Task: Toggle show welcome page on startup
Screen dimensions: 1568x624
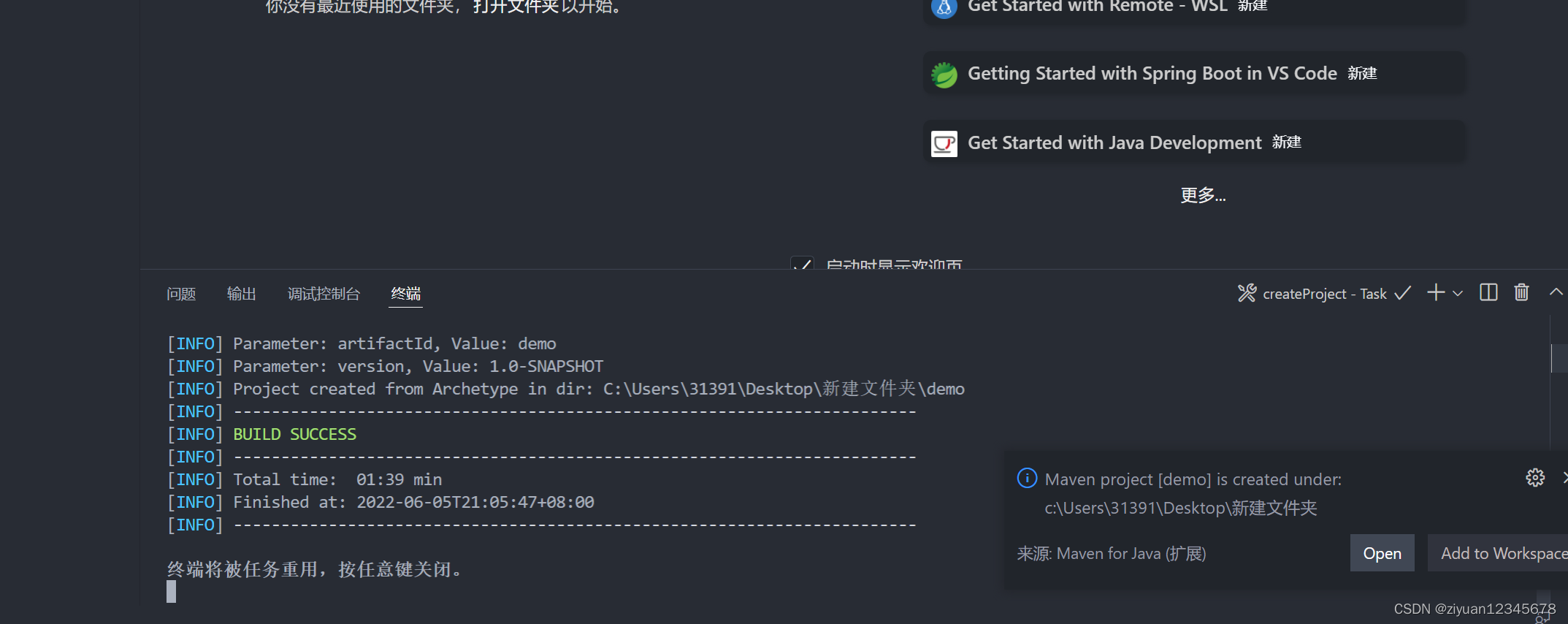Action: pyautogui.click(x=802, y=264)
